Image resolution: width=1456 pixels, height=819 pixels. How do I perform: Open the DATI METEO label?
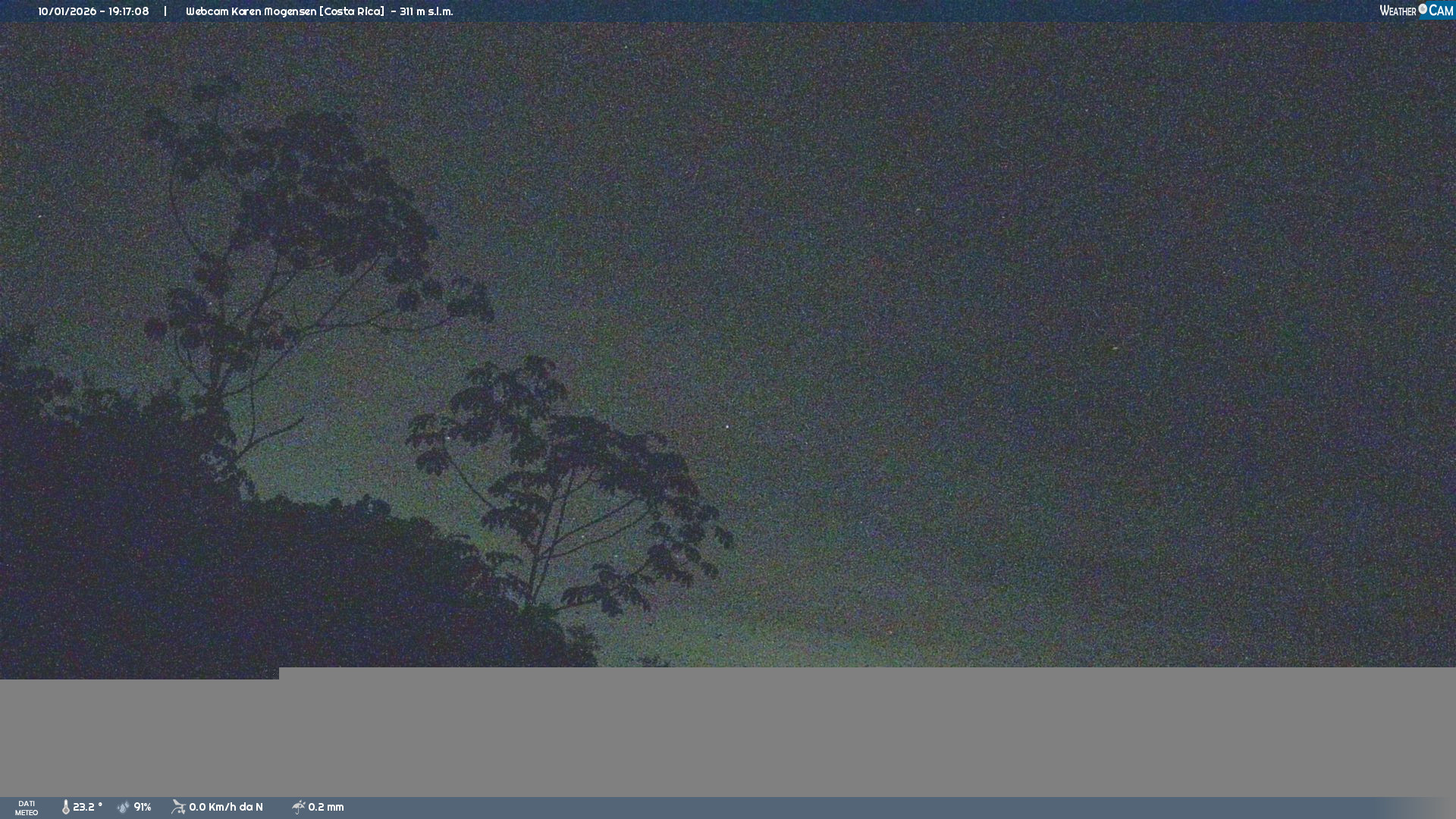tap(27, 808)
